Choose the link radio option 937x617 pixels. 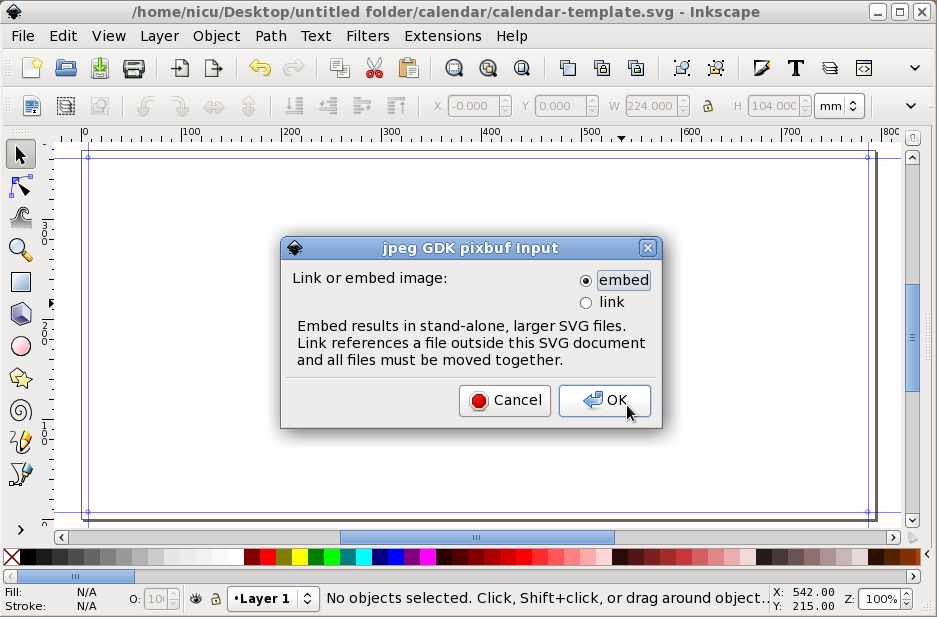[586, 303]
